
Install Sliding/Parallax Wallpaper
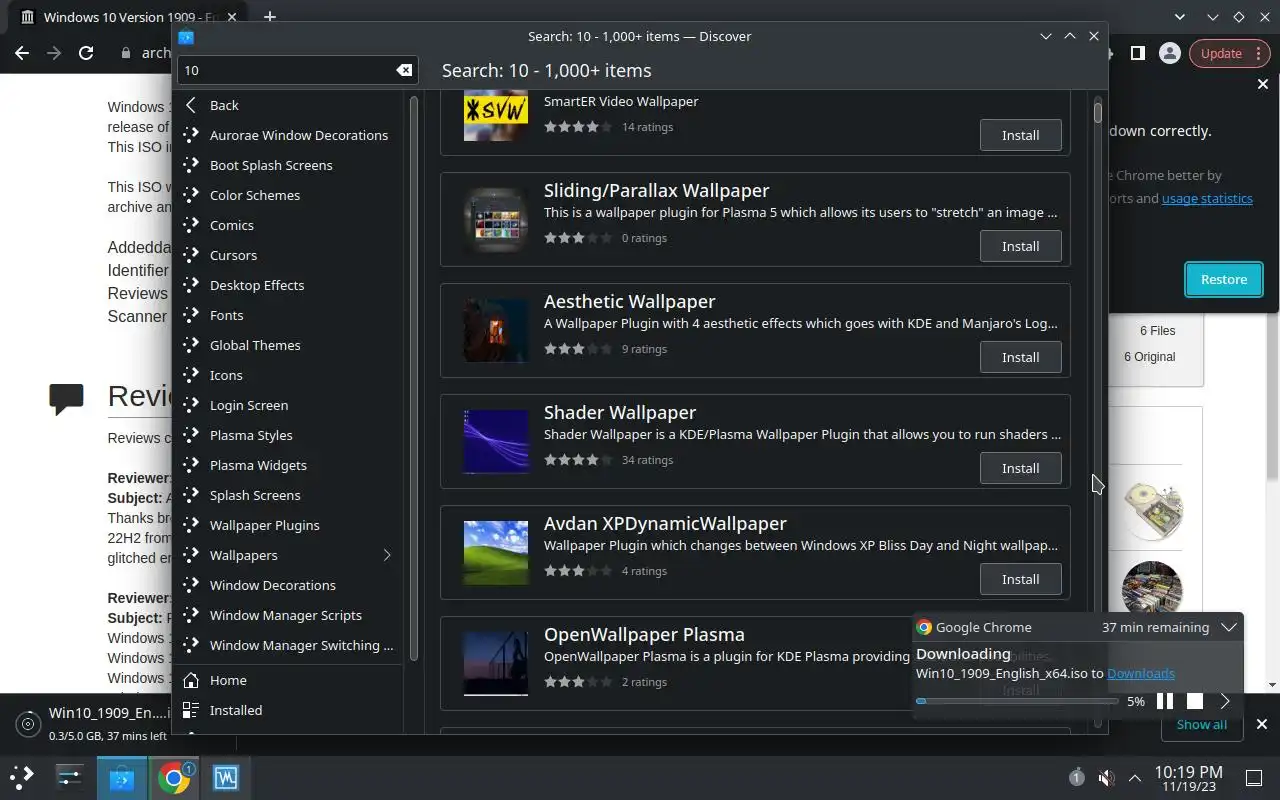[1020, 246]
